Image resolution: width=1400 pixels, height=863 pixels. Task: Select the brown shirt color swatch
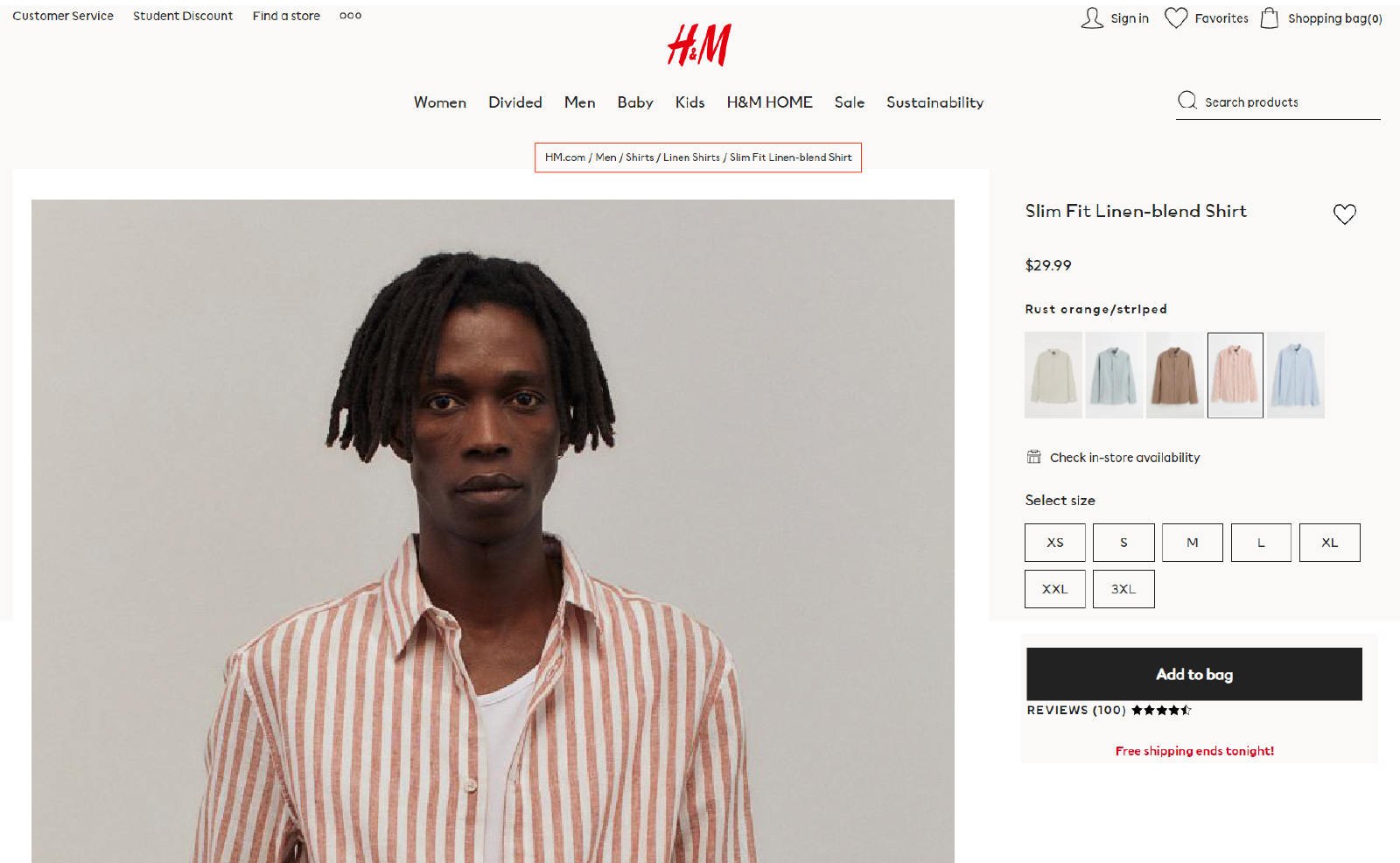coord(1174,375)
